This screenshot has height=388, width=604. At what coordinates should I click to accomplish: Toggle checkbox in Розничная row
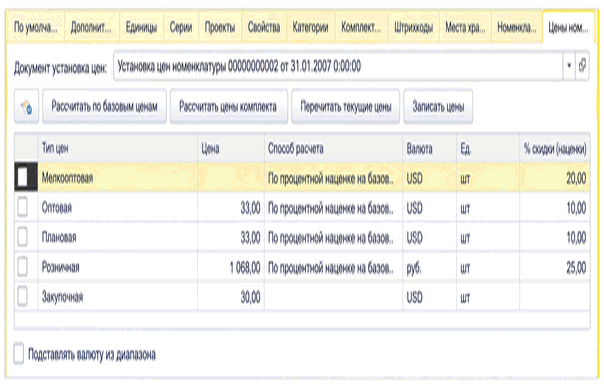pos(23,266)
